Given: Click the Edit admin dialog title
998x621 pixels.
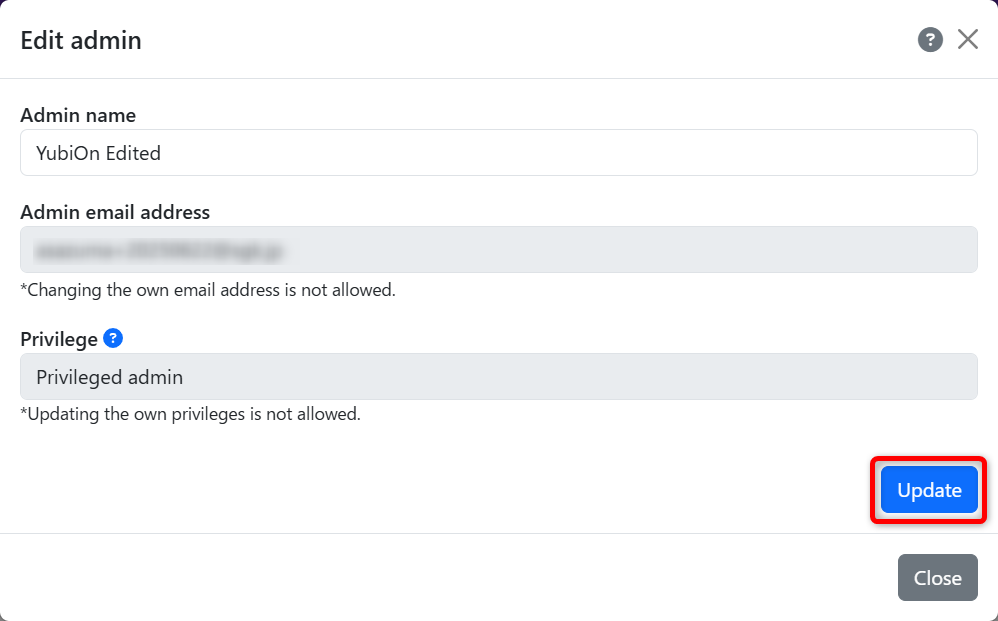Looking at the screenshot, I should [x=81, y=40].
